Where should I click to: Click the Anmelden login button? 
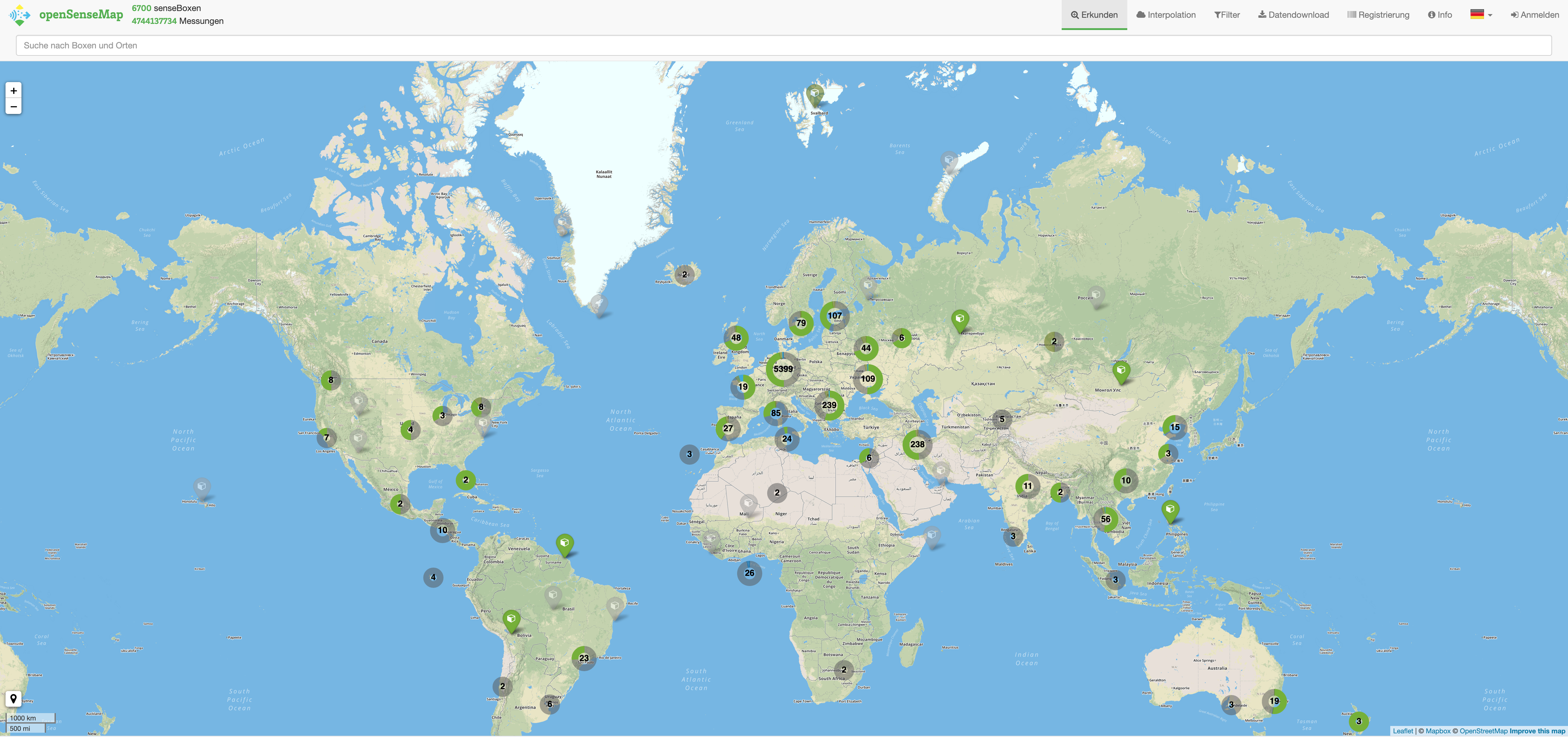pyautogui.click(x=1534, y=15)
